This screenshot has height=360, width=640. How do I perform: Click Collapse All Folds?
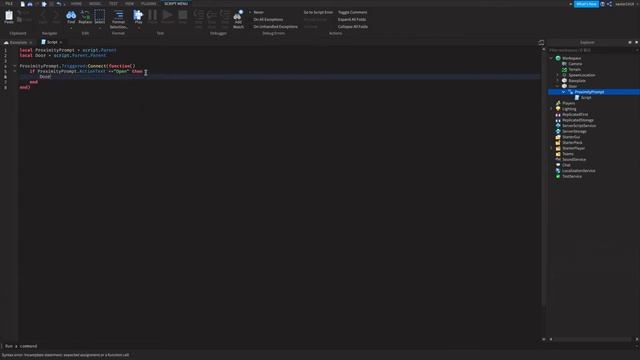pyautogui.click(x=353, y=27)
